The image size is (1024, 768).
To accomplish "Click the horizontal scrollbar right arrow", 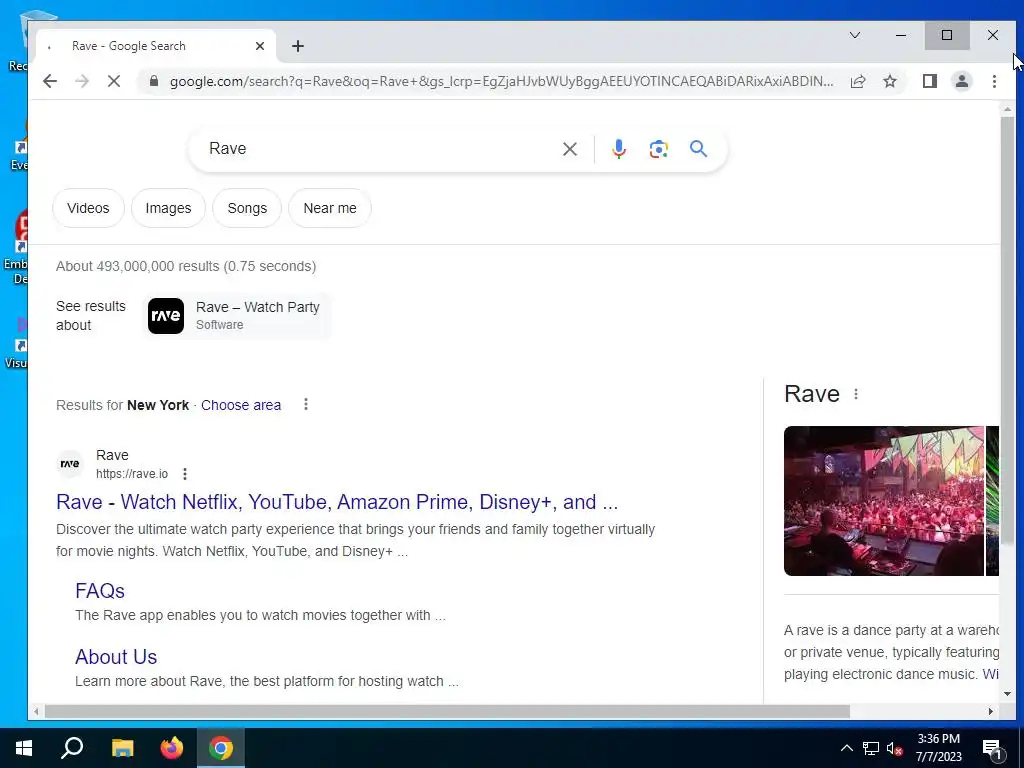I will [x=991, y=711].
